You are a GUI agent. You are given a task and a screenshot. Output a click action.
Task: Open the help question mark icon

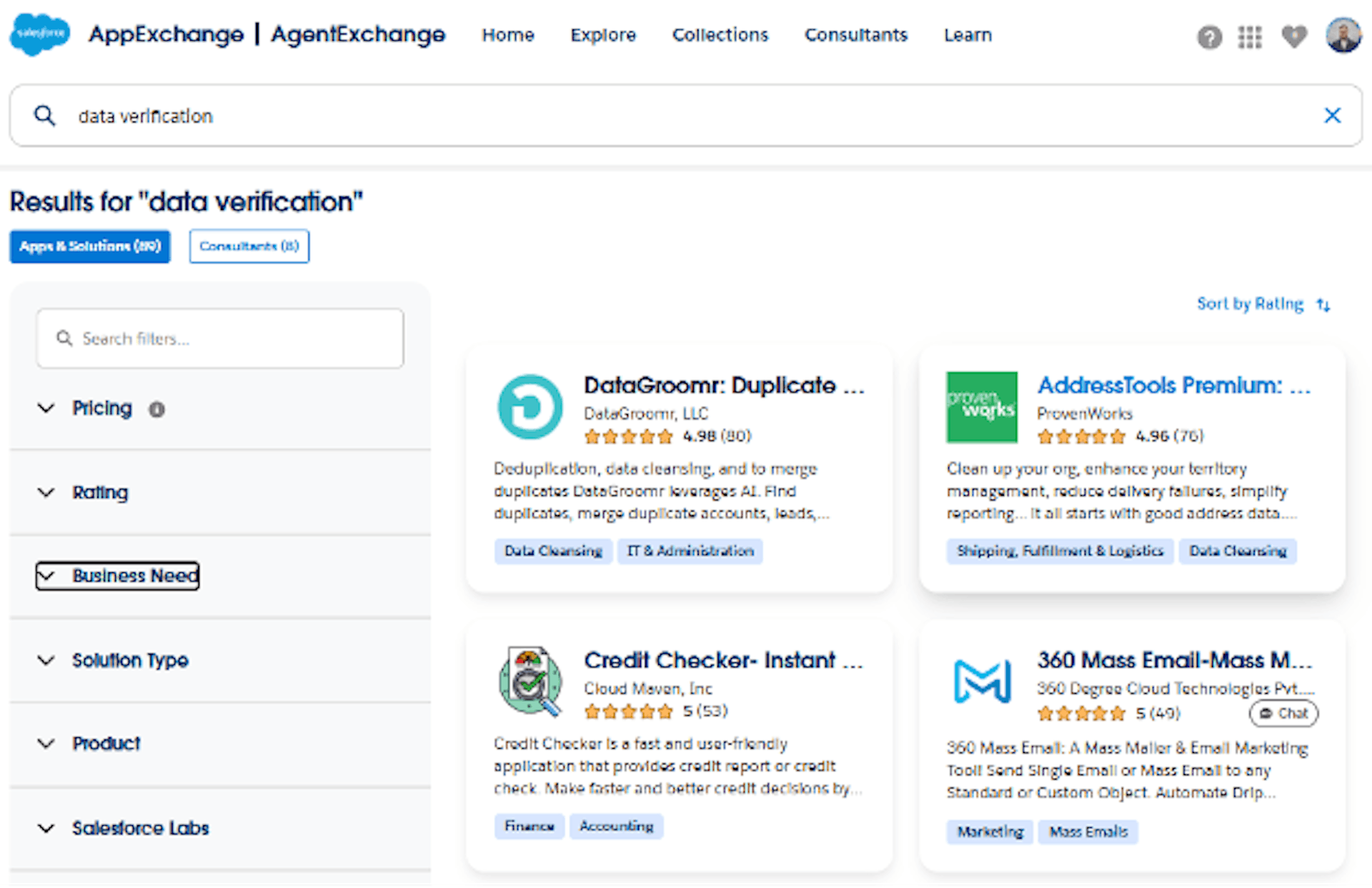click(1209, 36)
